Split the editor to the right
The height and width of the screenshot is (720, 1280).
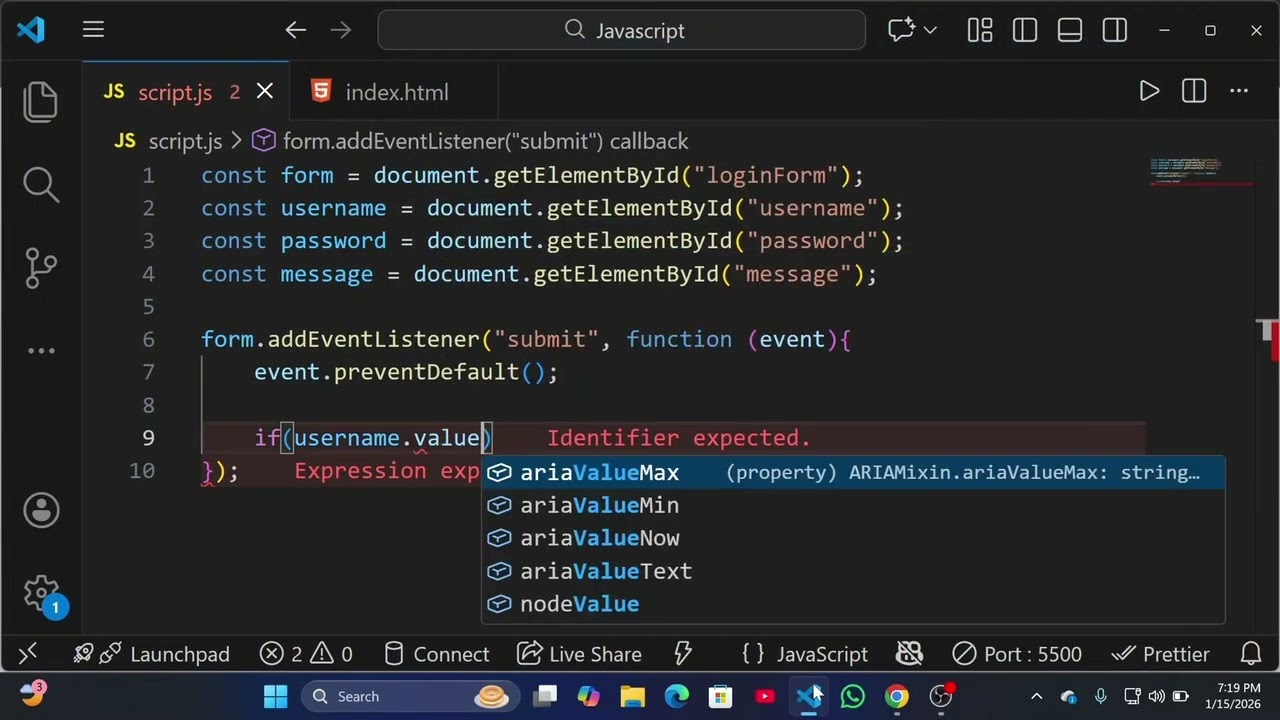coord(1194,92)
